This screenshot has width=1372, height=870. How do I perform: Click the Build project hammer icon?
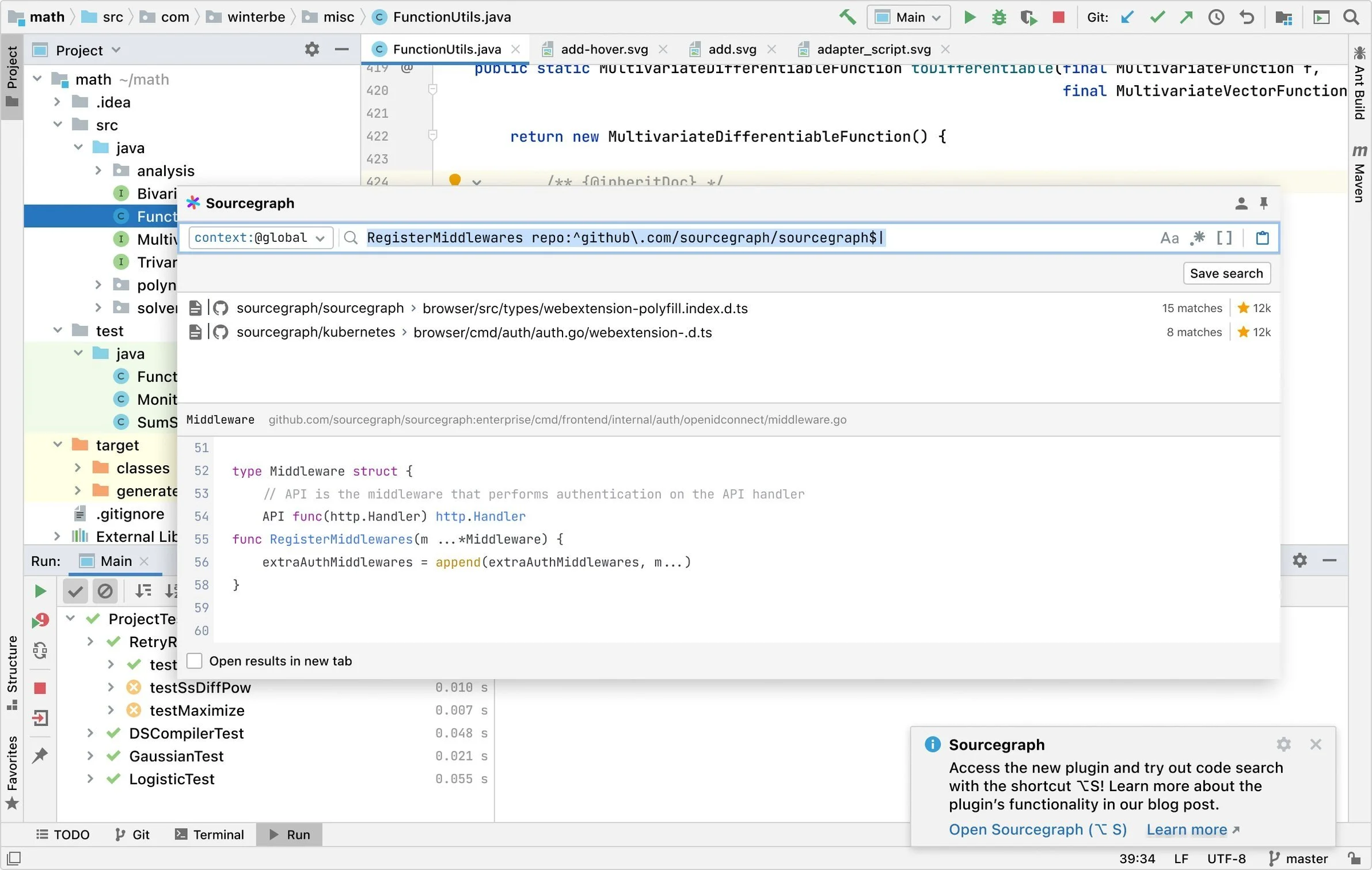click(x=847, y=17)
